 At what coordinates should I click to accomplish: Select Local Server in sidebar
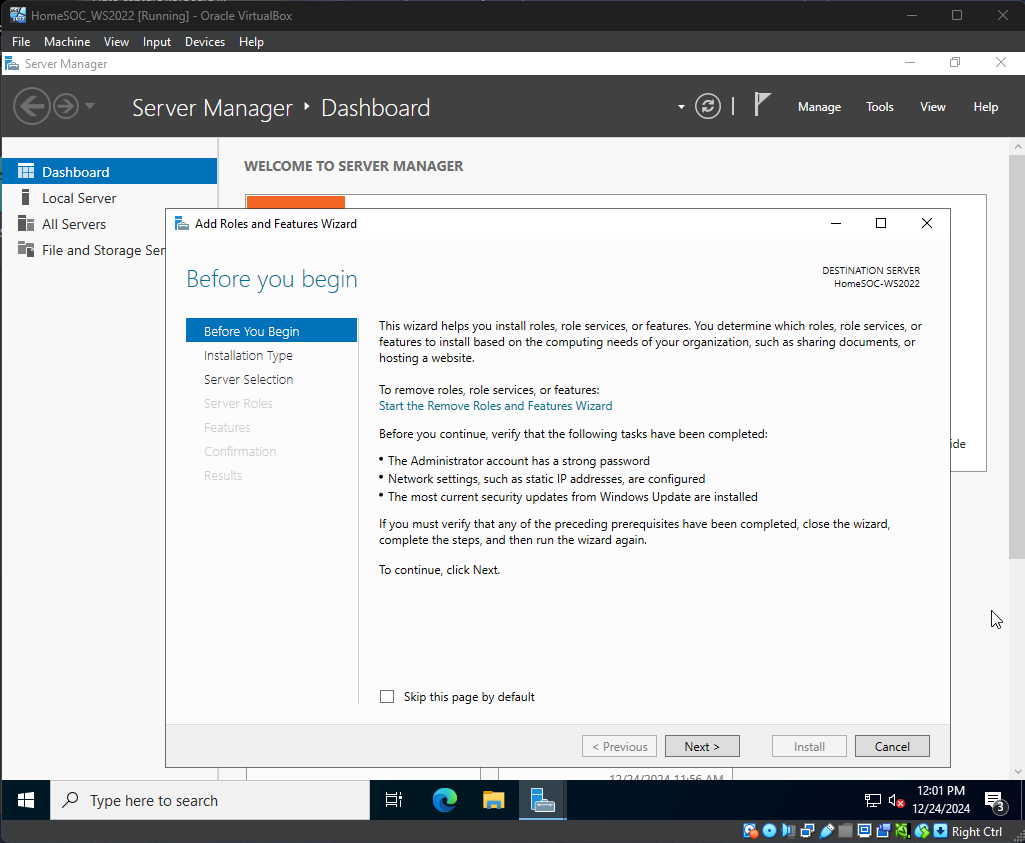pyautogui.click(x=79, y=198)
